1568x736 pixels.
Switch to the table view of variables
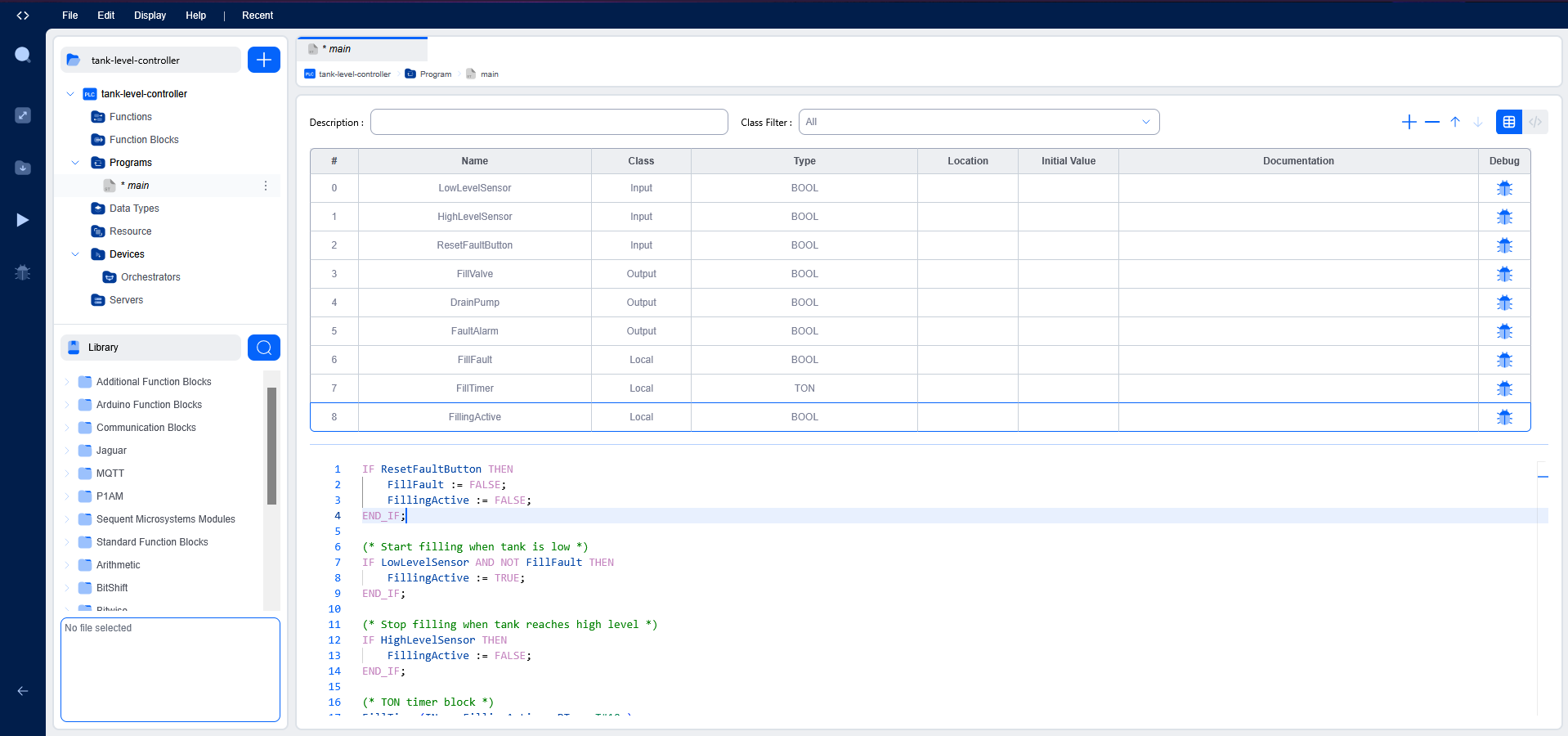1509,122
